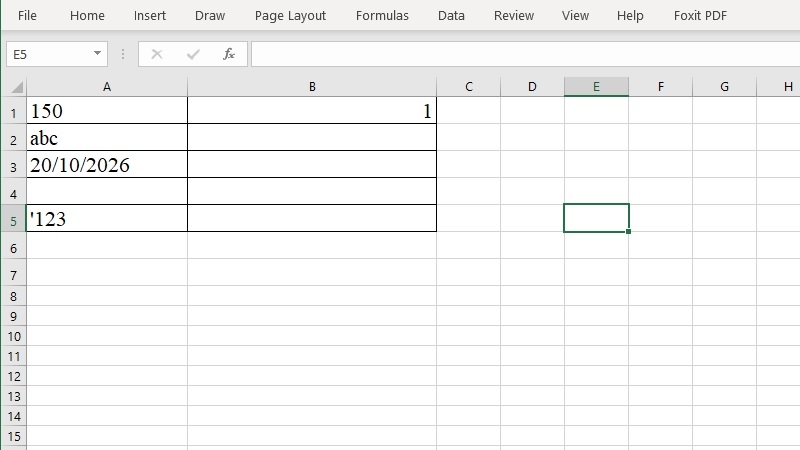This screenshot has height=450, width=800.
Task: Select row 15 header
Action: 13,436
